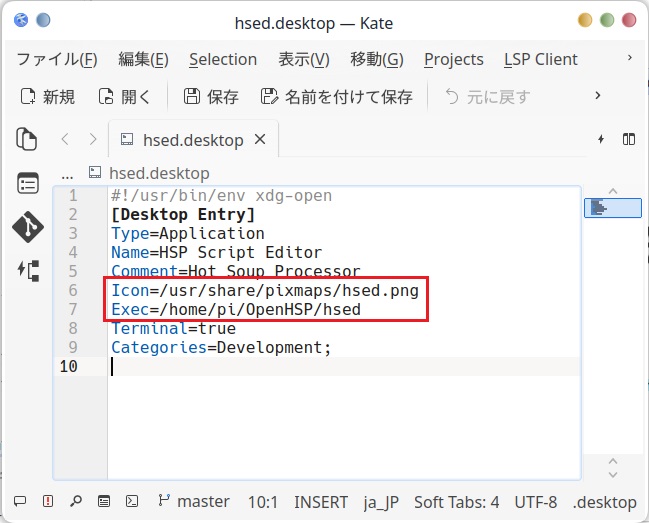Screen dimensions: 649x523
Task: Open the Projects menu
Action: click(454, 60)
